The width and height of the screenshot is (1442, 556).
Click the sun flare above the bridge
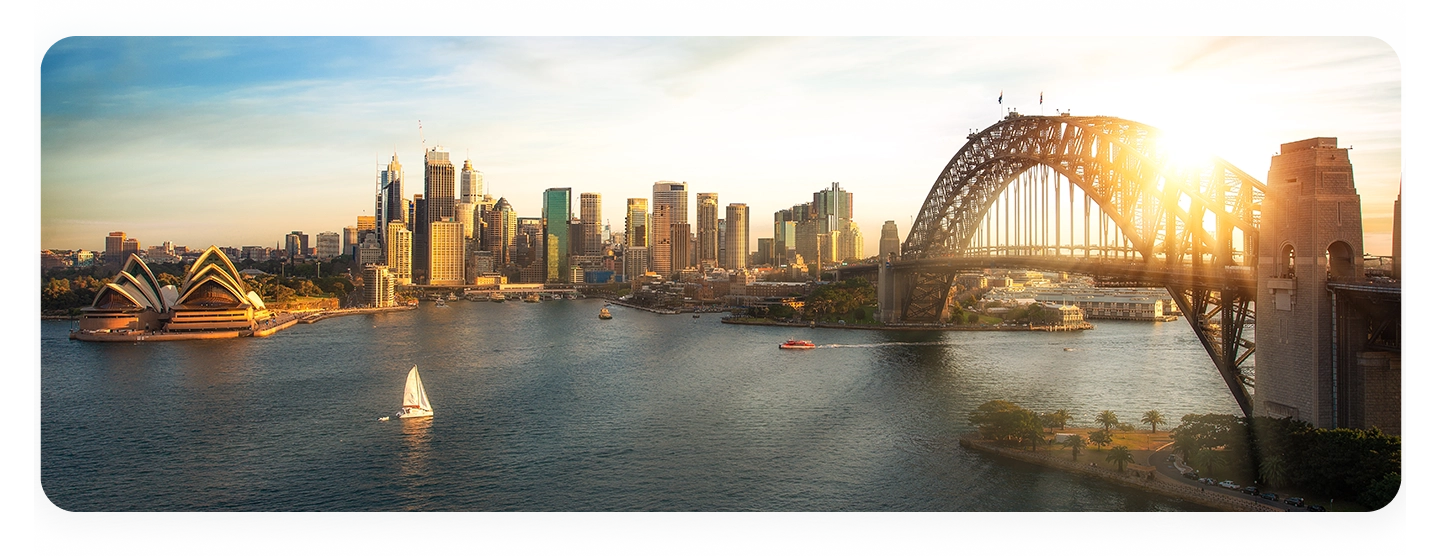click(x=1185, y=150)
